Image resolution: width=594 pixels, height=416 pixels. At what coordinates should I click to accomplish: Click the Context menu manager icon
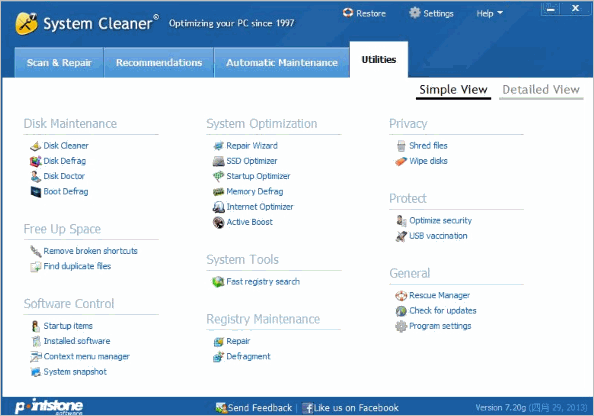(36, 357)
